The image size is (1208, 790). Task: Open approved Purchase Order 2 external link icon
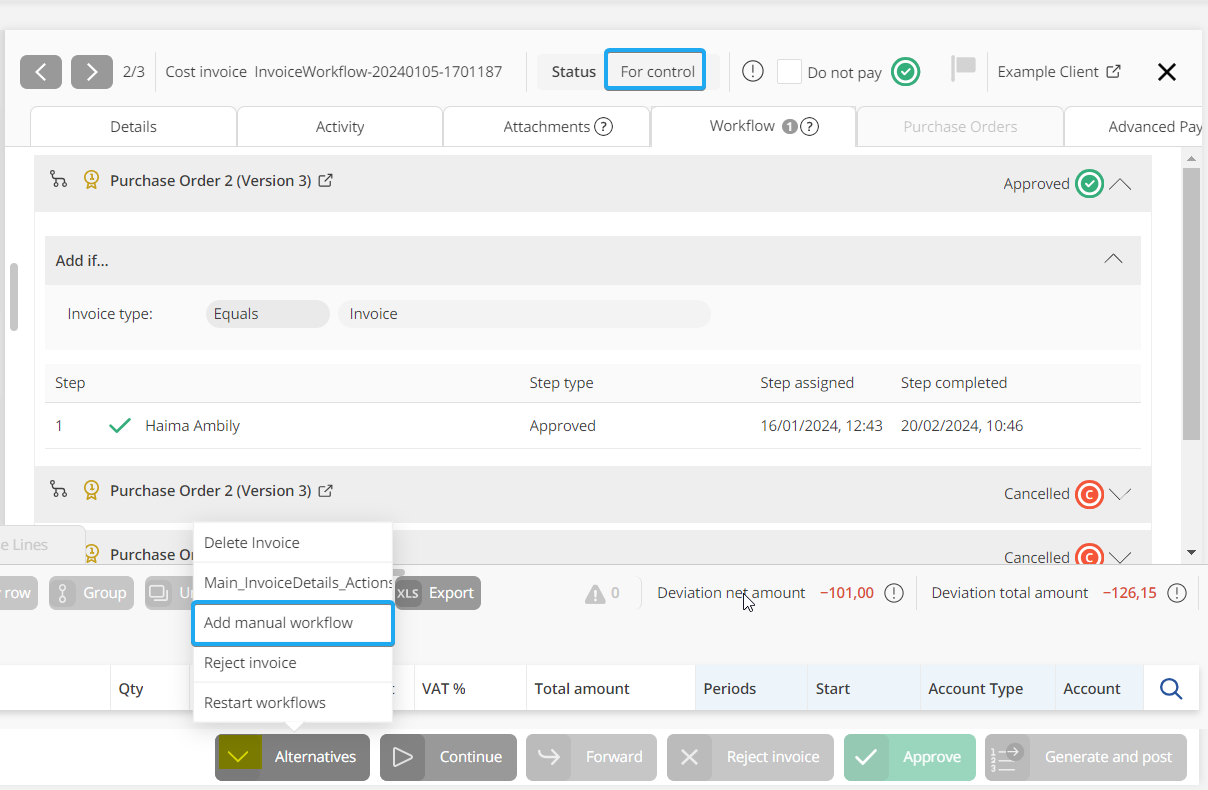click(x=325, y=181)
